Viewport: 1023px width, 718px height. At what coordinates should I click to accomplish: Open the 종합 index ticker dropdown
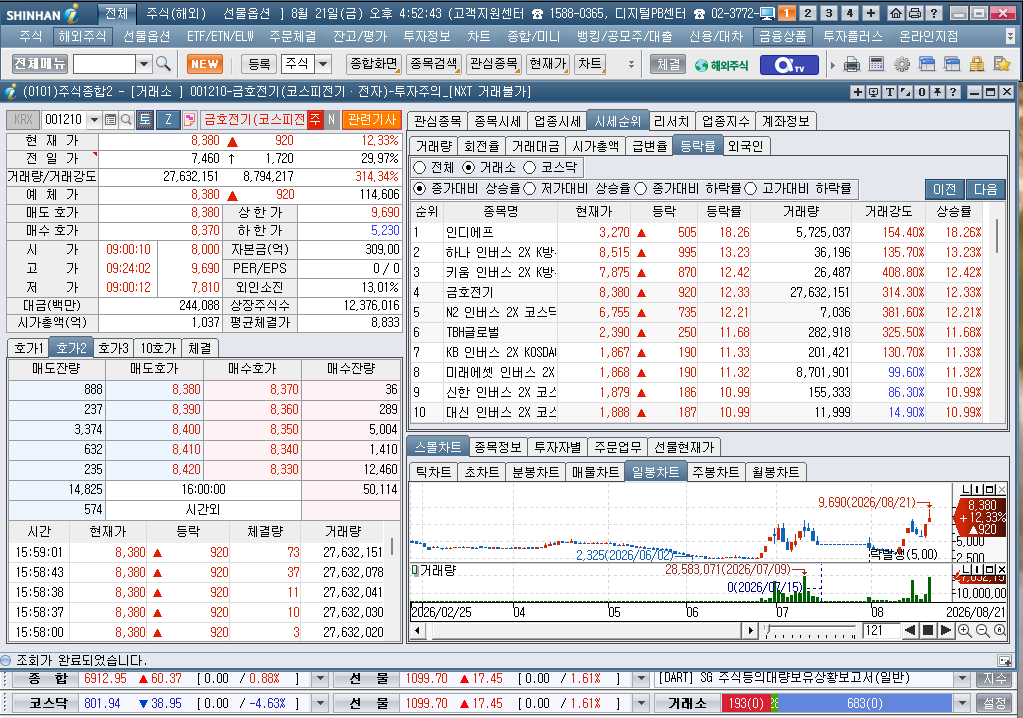tap(320, 679)
